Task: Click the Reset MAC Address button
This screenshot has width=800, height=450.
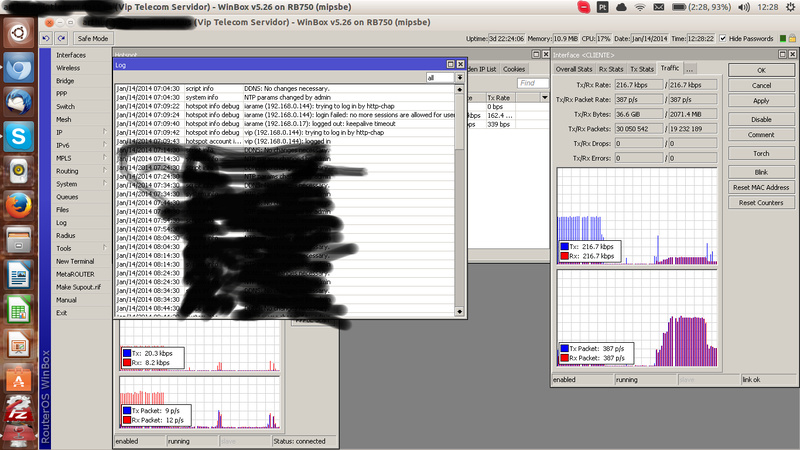Action: [x=761, y=187]
